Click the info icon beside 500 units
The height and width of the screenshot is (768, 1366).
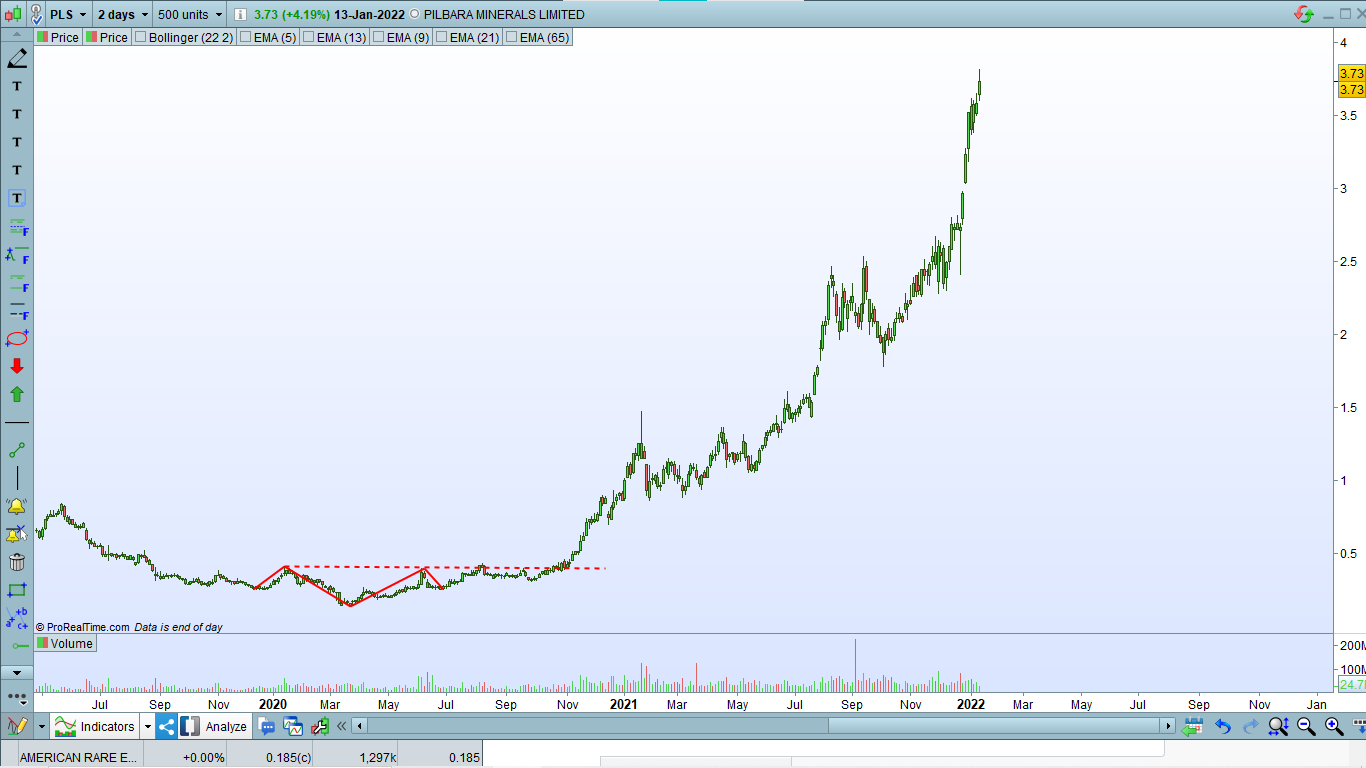pyautogui.click(x=240, y=15)
